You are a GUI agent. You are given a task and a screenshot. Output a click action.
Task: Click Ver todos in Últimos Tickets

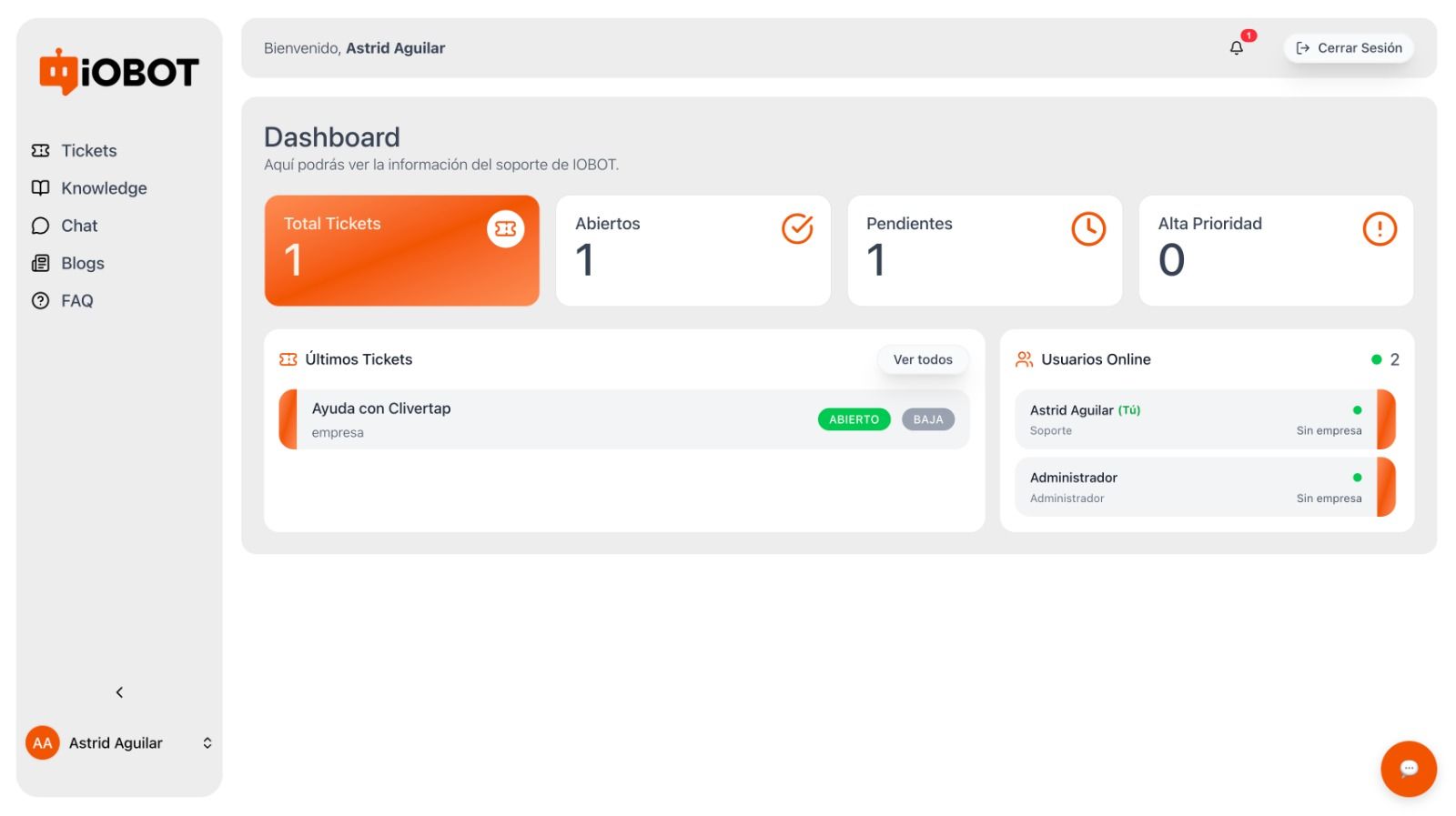tap(923, 359)
